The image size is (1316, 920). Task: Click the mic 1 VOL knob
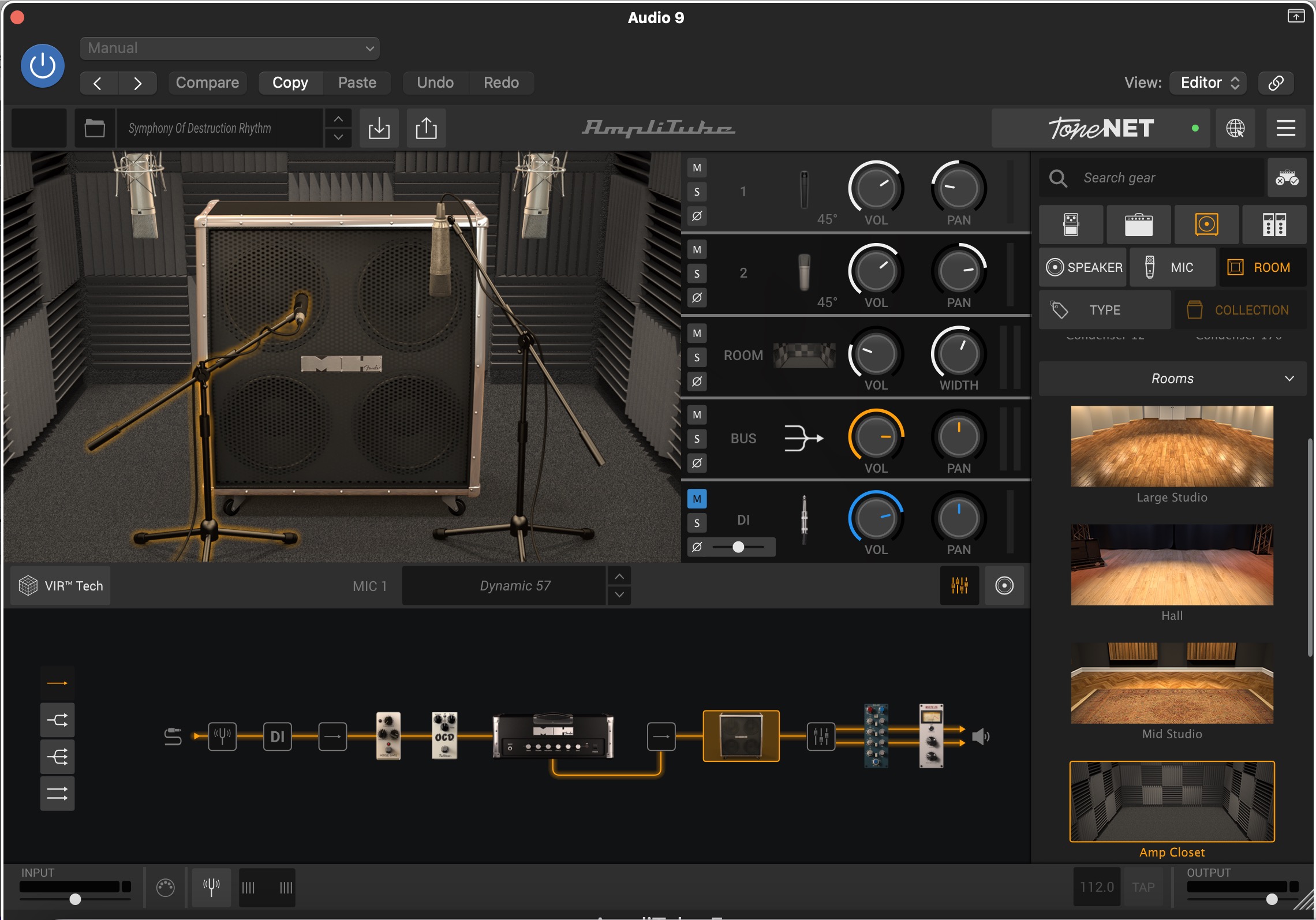876,188
